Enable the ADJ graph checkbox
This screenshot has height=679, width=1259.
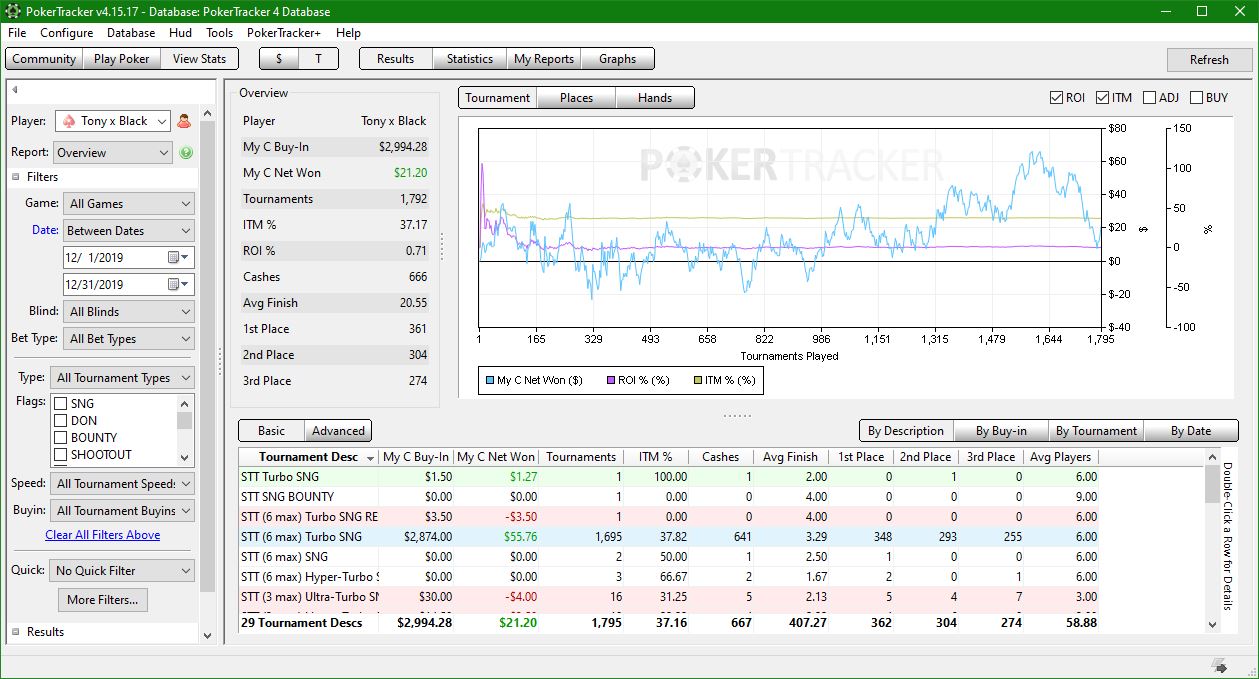pos(1149,98)
